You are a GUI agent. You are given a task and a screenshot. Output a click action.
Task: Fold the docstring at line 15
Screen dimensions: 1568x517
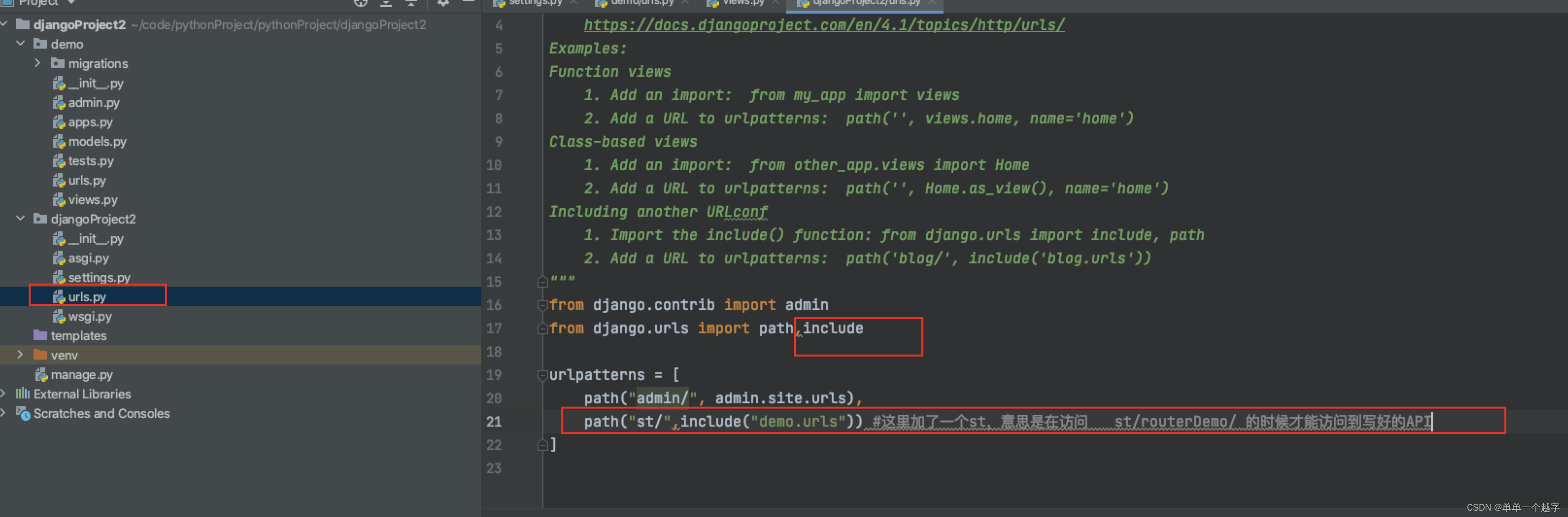(542, 282)
